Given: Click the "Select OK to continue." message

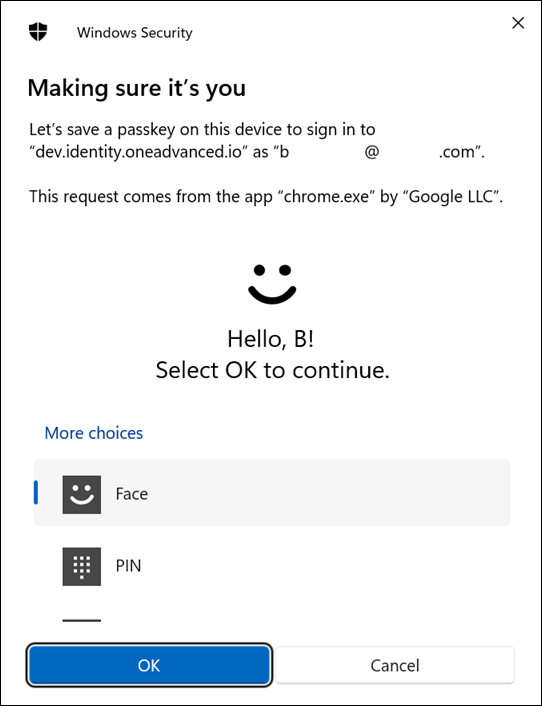Looking at the screenshot, I should click(x=272, y=371).
